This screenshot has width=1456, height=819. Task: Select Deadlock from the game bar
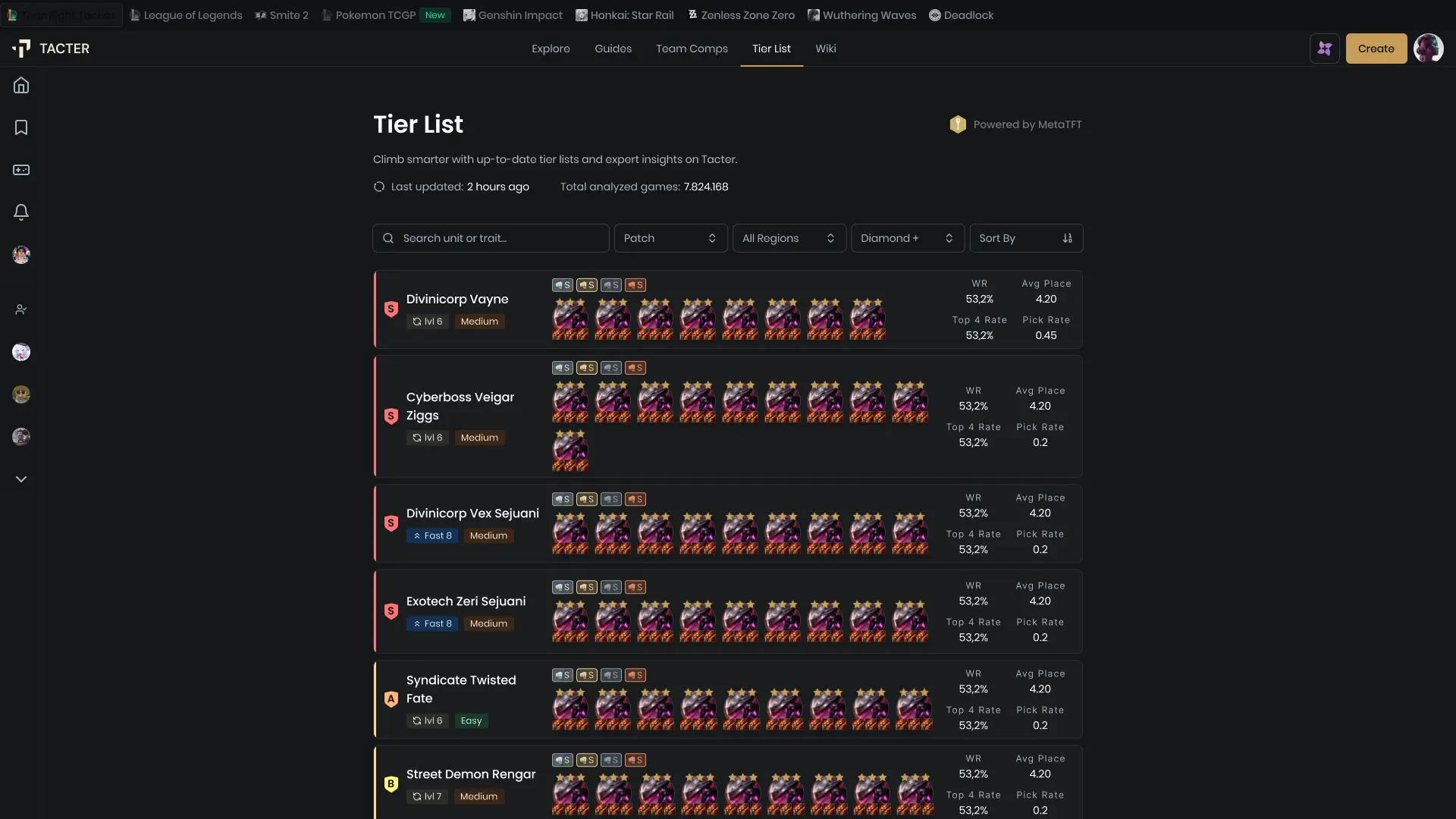pos(961,14)
